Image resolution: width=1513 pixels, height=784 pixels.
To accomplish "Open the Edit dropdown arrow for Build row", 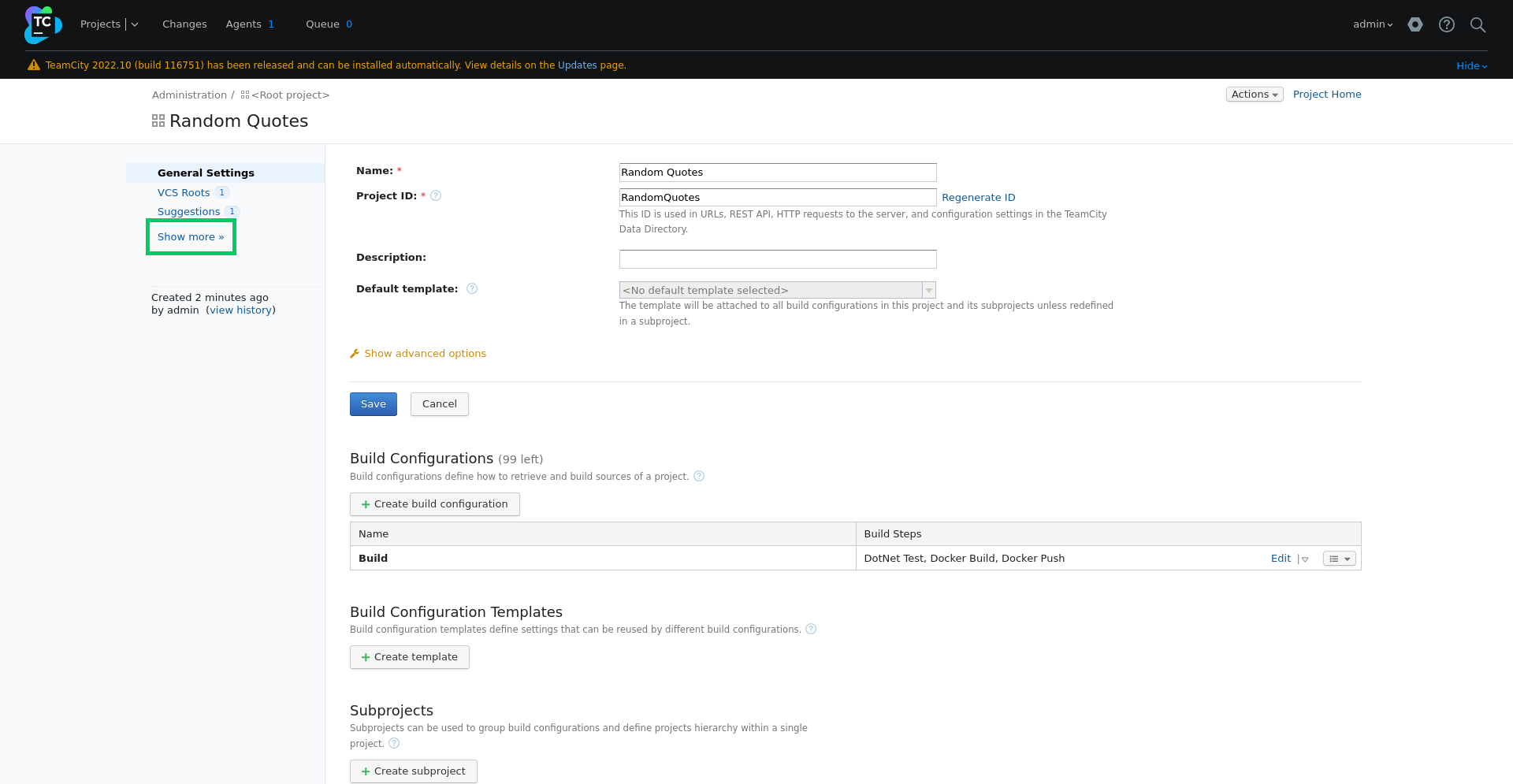I will (x=1305, y=559).
